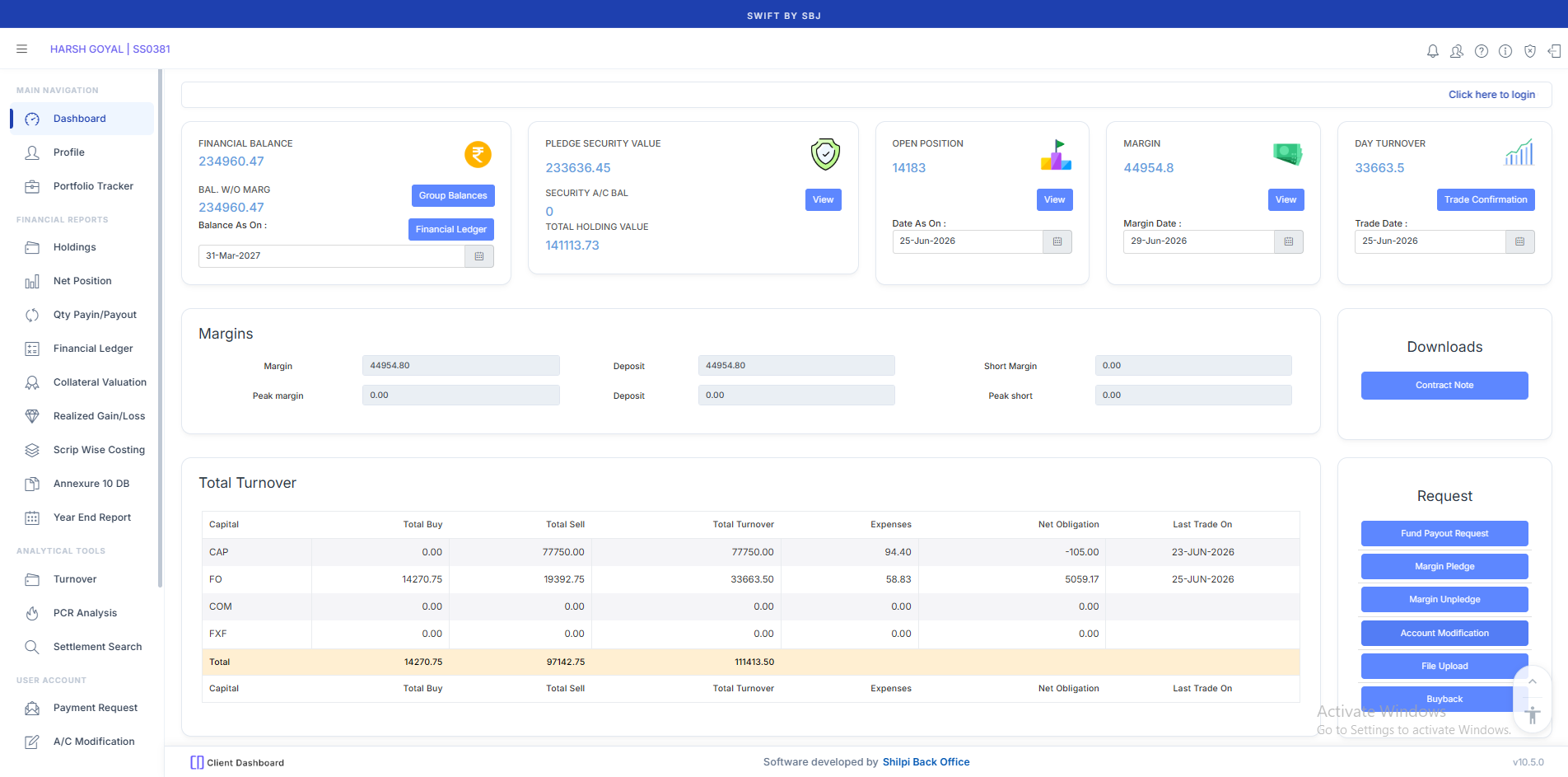1568x777 pixels.
Task: Click the sidebar vertical scrollbar
Action: pyautogui.click(x=160, y=330)
